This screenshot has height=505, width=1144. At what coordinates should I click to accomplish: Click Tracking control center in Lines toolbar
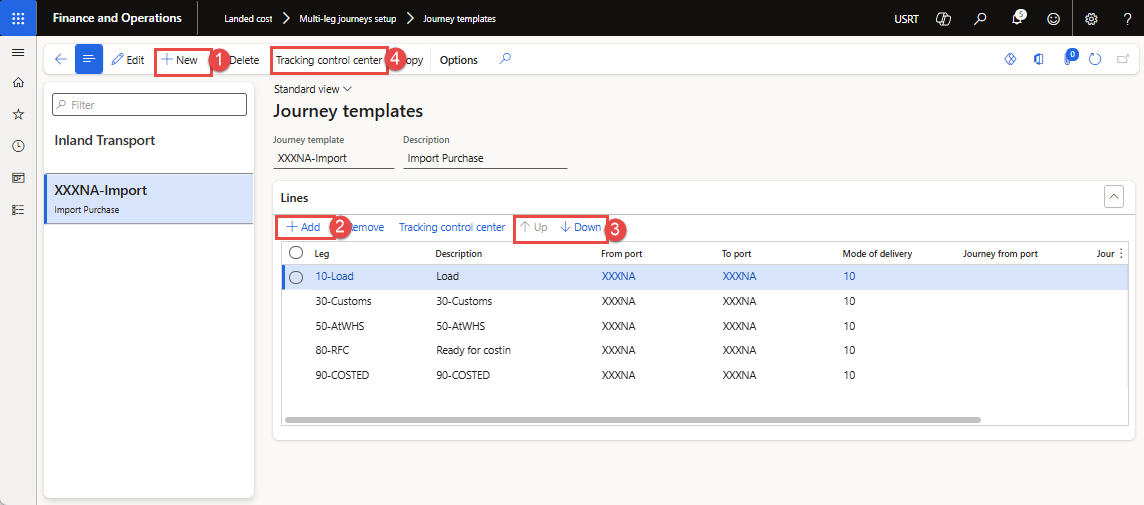tap(452, 227)
